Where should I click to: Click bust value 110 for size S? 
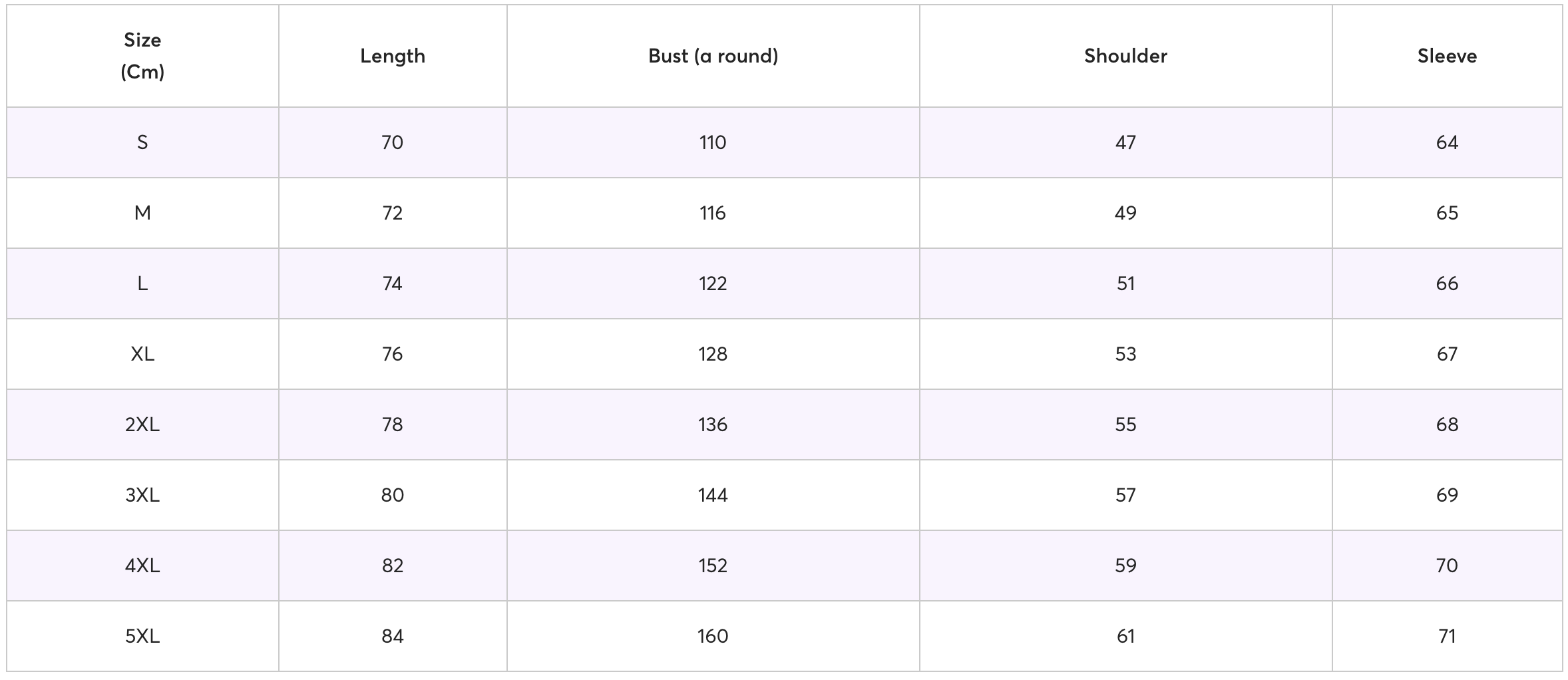(713, 142)
